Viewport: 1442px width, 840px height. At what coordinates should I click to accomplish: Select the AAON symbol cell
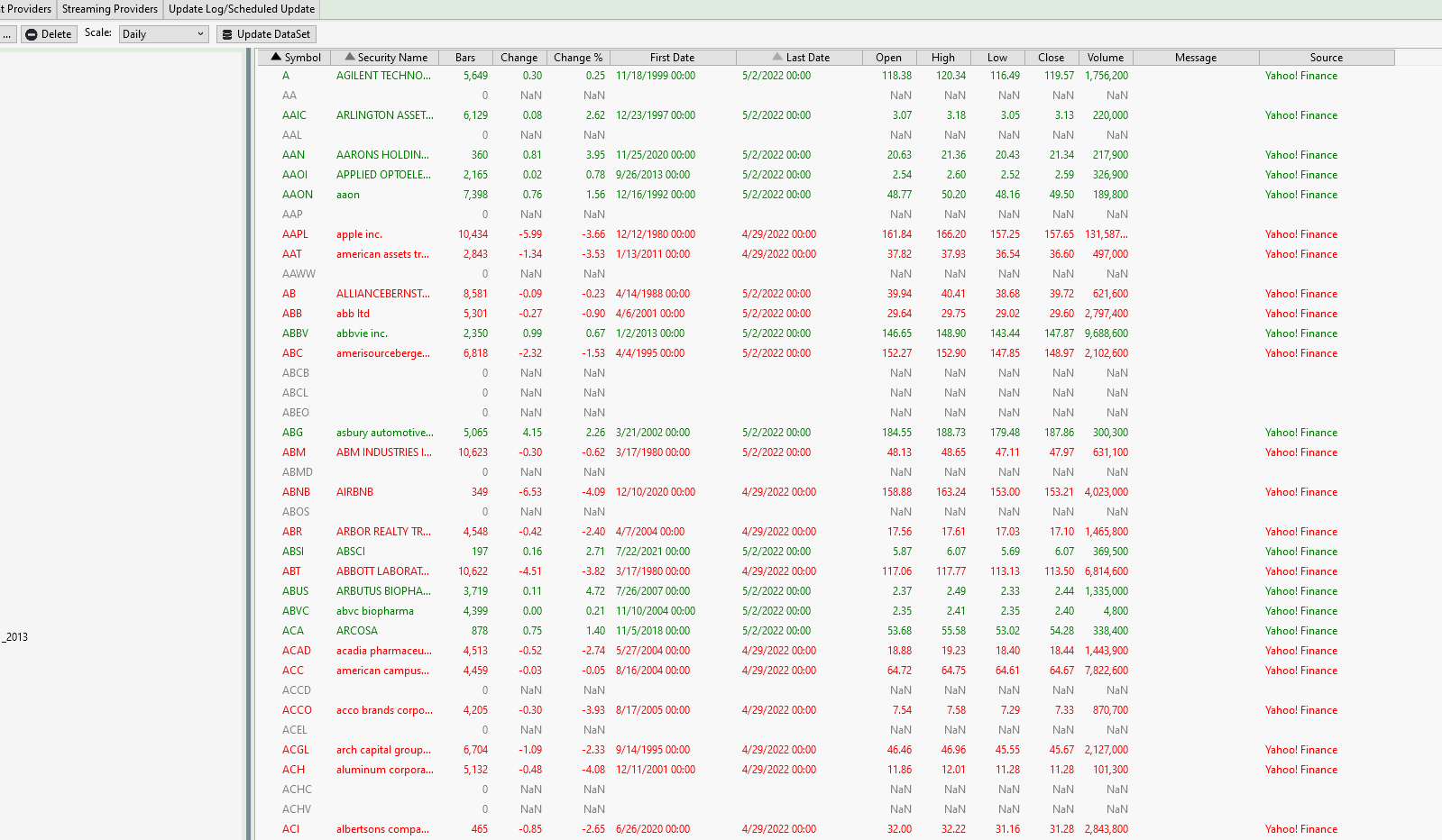(x=298, y=195)
